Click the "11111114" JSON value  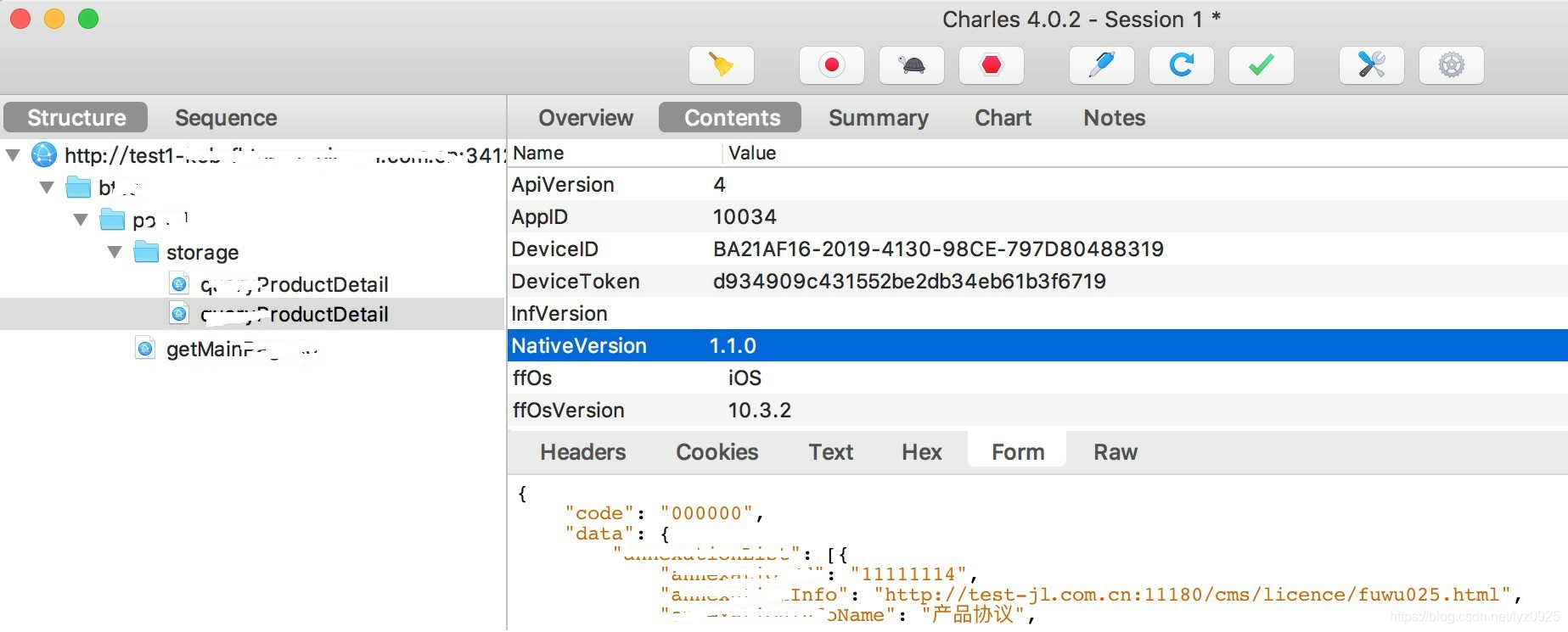908,573
